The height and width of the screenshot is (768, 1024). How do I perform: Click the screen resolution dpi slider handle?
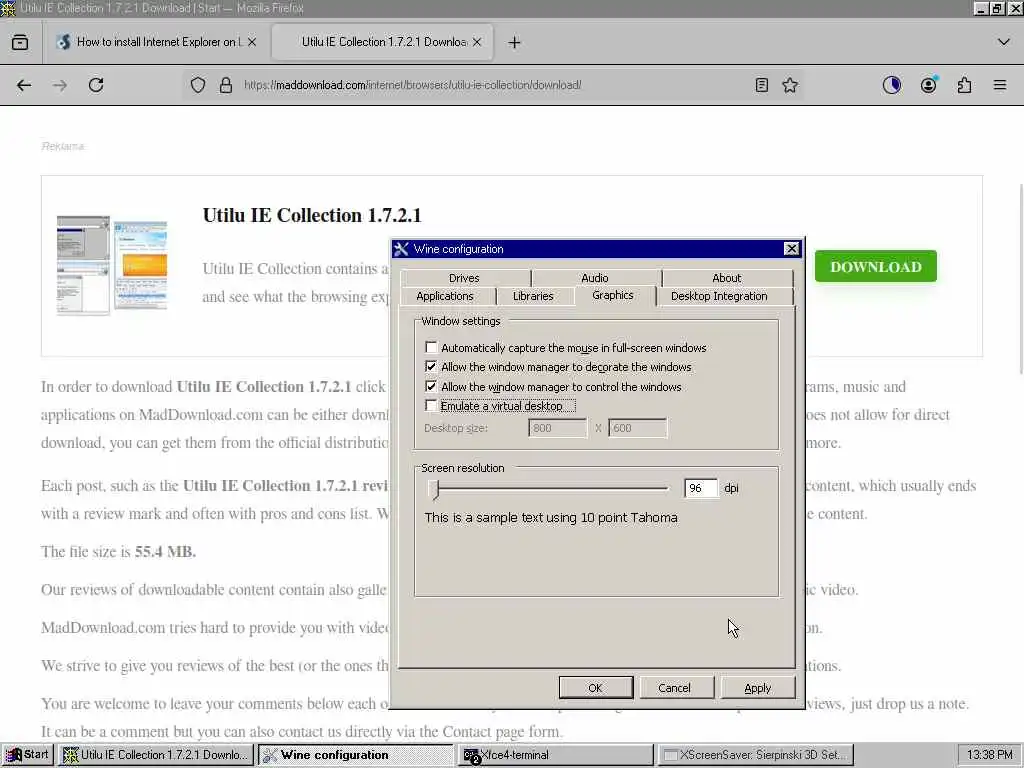[x=435, y=488]
